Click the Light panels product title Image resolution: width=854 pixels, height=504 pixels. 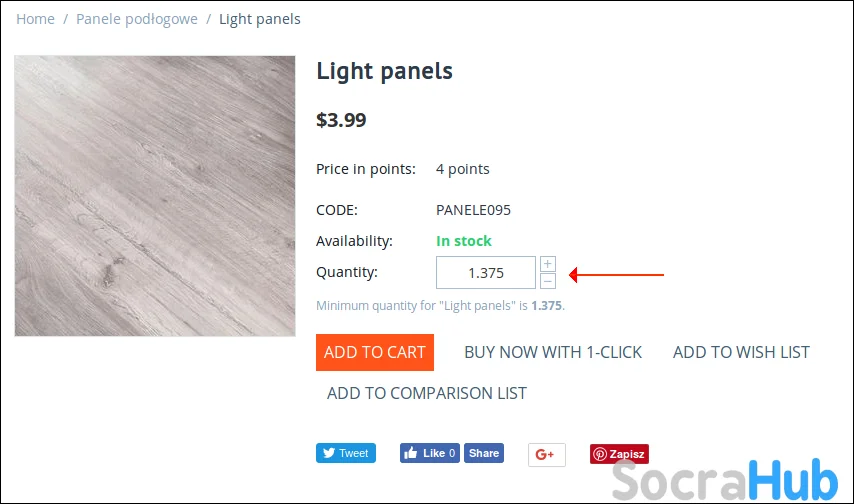[x=384, y=71]
